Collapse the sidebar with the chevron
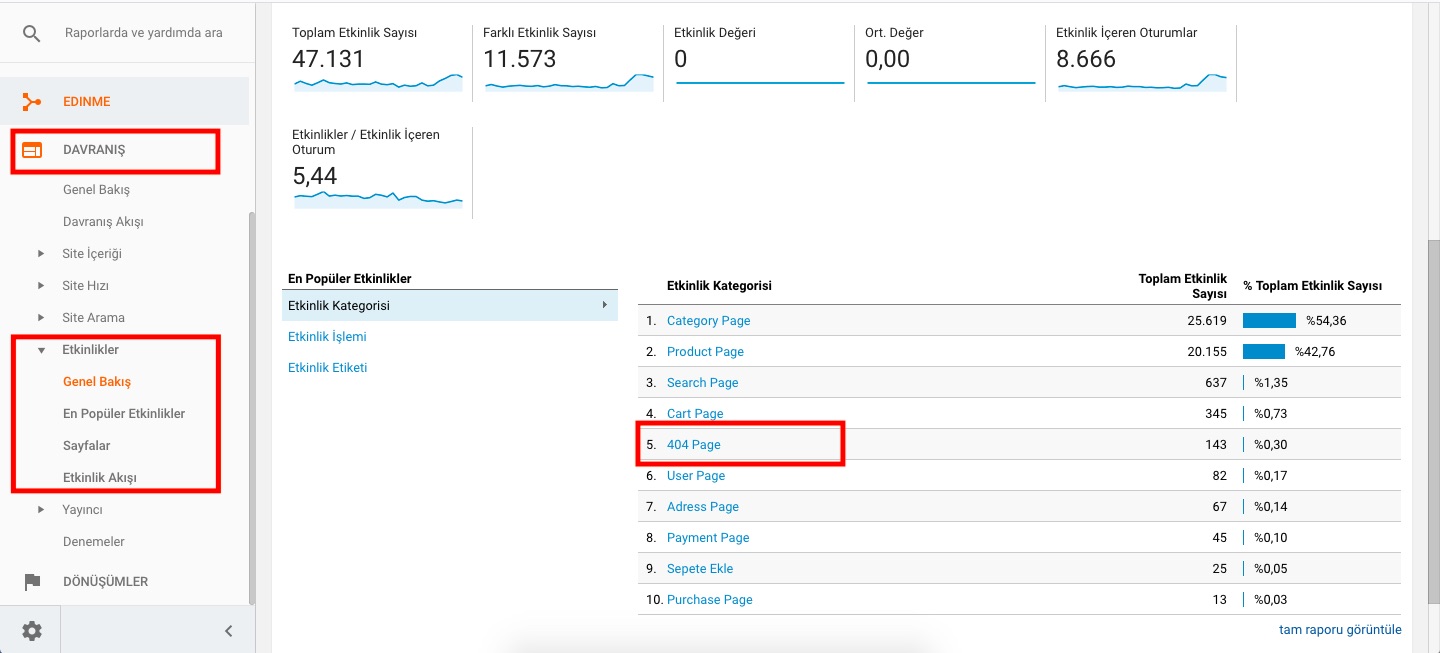The width and height of the screenshot is (1440, 653). point(228,630)
